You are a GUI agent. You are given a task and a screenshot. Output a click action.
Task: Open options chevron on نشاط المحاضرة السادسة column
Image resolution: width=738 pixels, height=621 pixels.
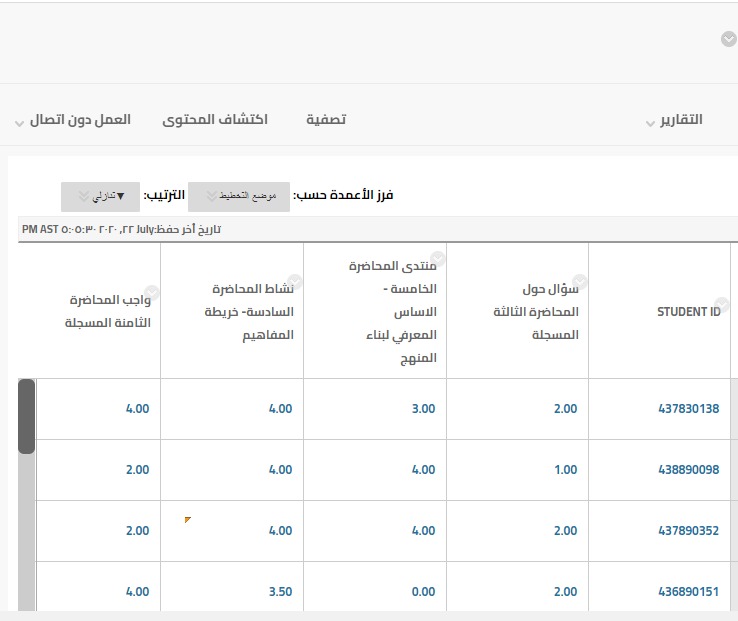pyautogui.click(x=295, y=281)
